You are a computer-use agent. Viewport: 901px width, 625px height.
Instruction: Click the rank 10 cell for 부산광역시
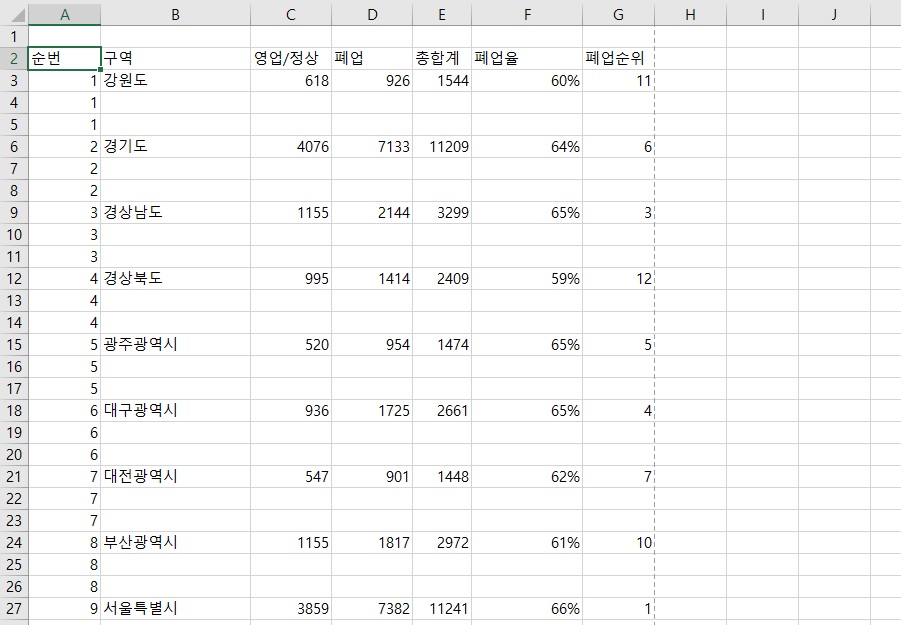tap(618, 543)
